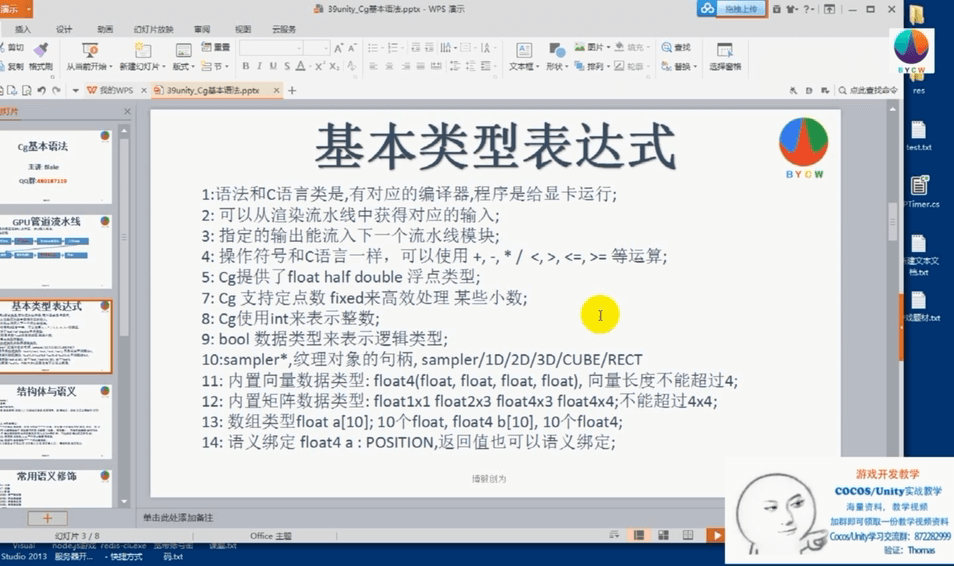Click the bulleted list icon
Image resolution: width=954 pixels, height=566 pixels.
click(374, 47)
